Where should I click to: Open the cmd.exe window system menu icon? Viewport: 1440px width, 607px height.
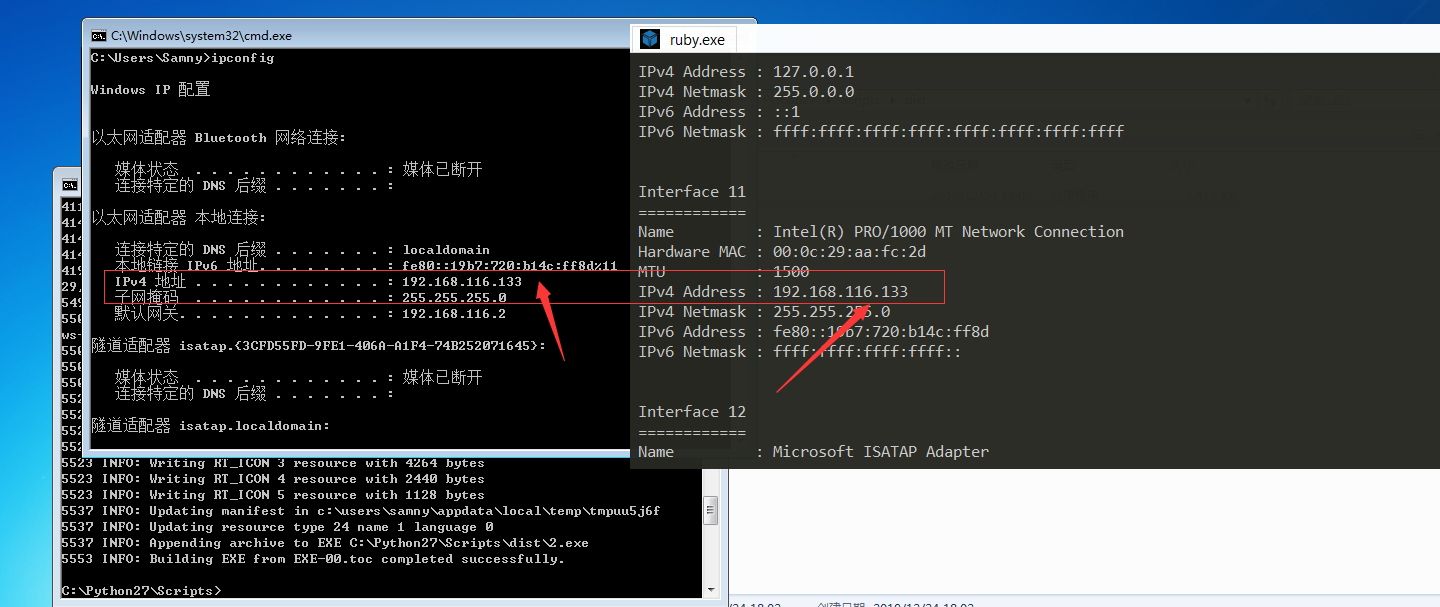(x=98, y=35)
